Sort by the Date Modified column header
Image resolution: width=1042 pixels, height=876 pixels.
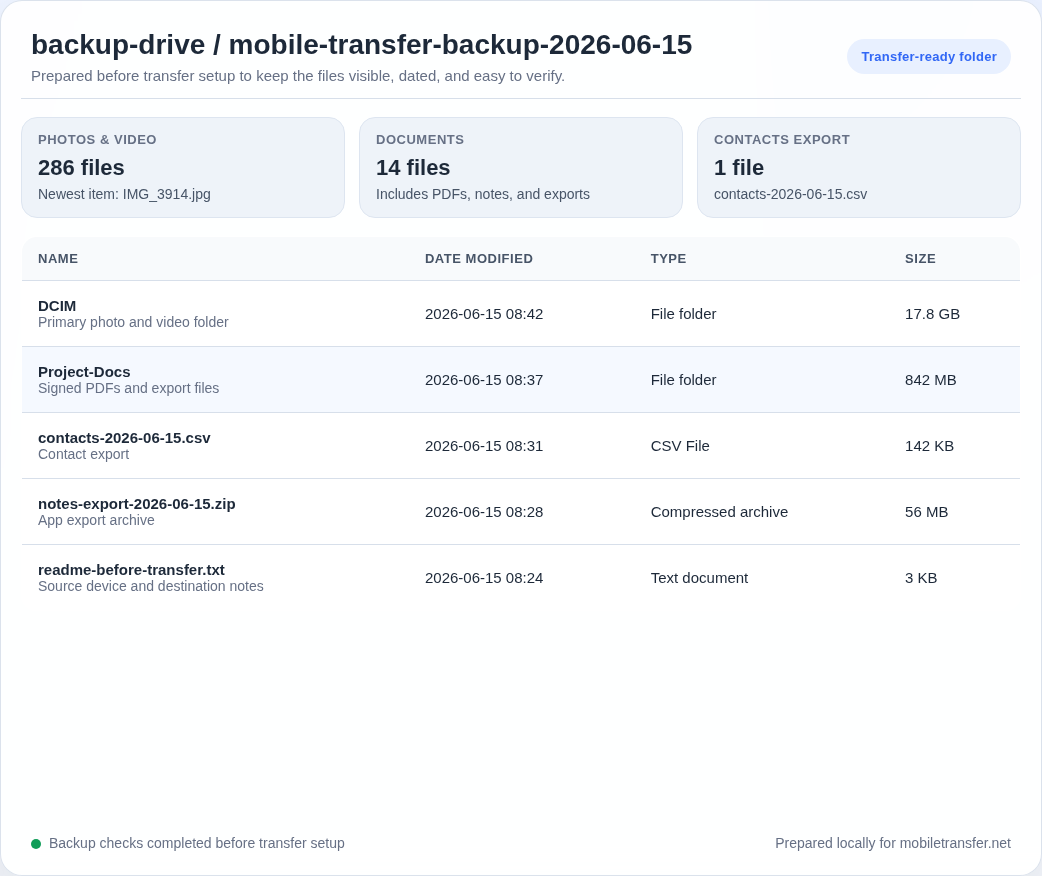coord(478,259)
